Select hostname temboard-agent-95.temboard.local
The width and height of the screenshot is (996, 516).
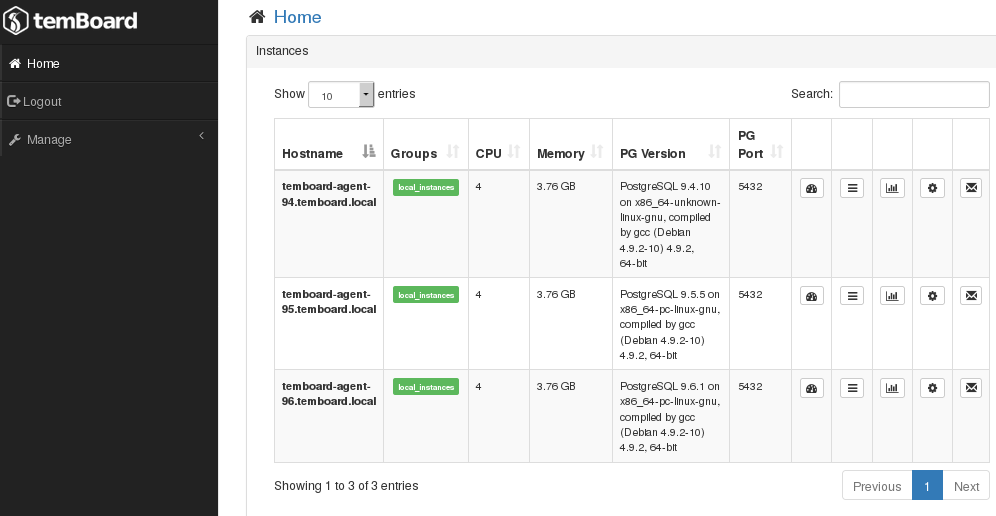point(329,302)
